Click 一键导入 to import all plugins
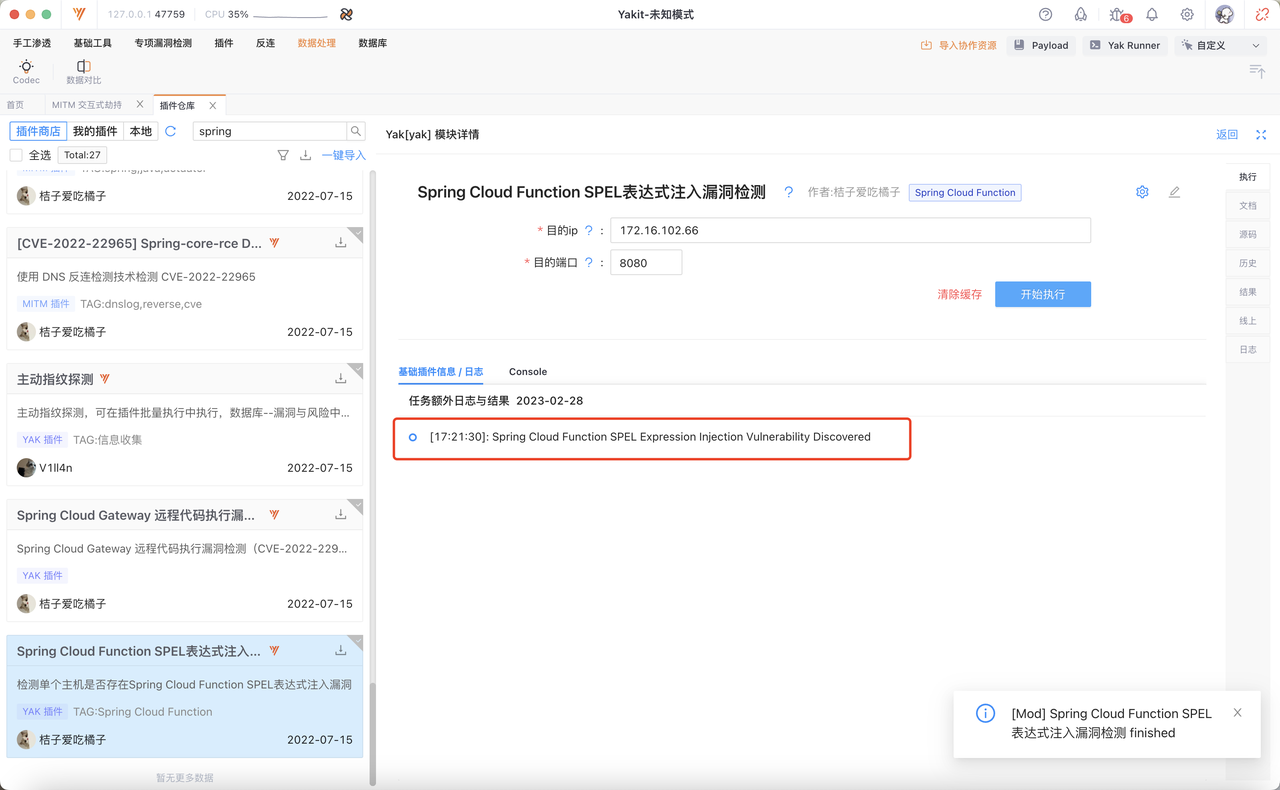The image size is (1280, 790). (344, 155)
